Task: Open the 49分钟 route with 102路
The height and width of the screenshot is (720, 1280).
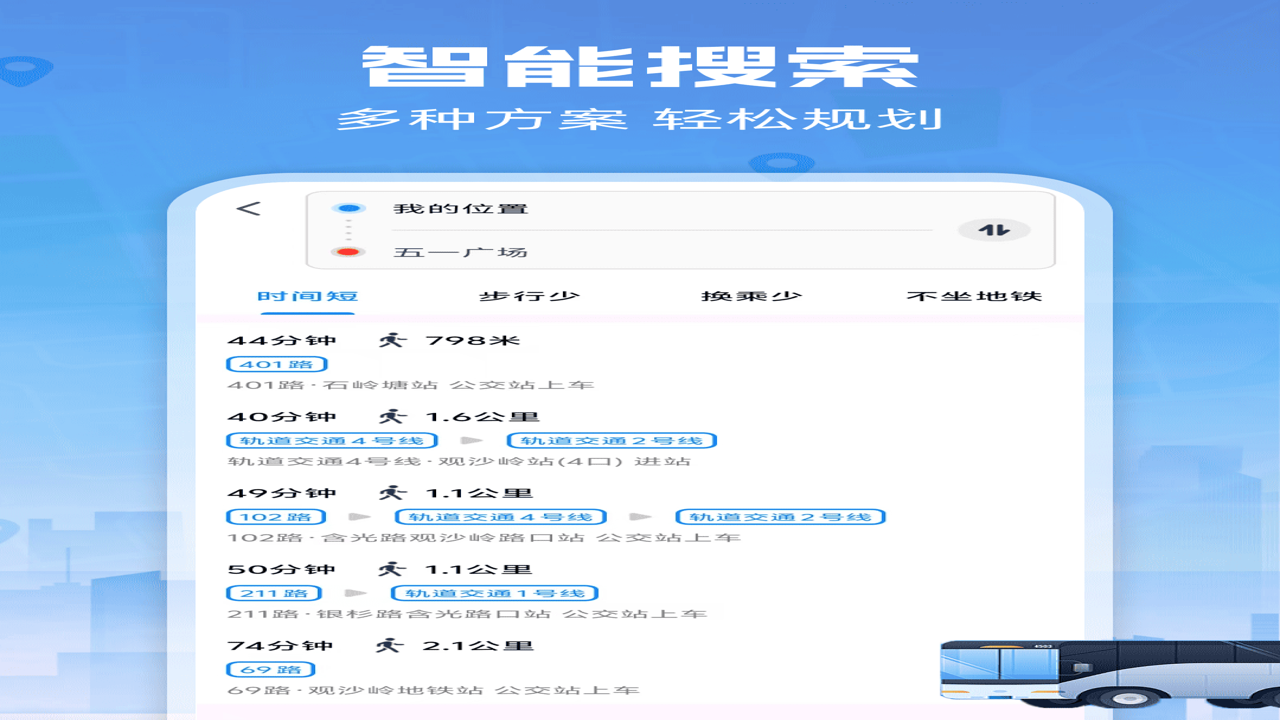Action: (x=640, y=514)
